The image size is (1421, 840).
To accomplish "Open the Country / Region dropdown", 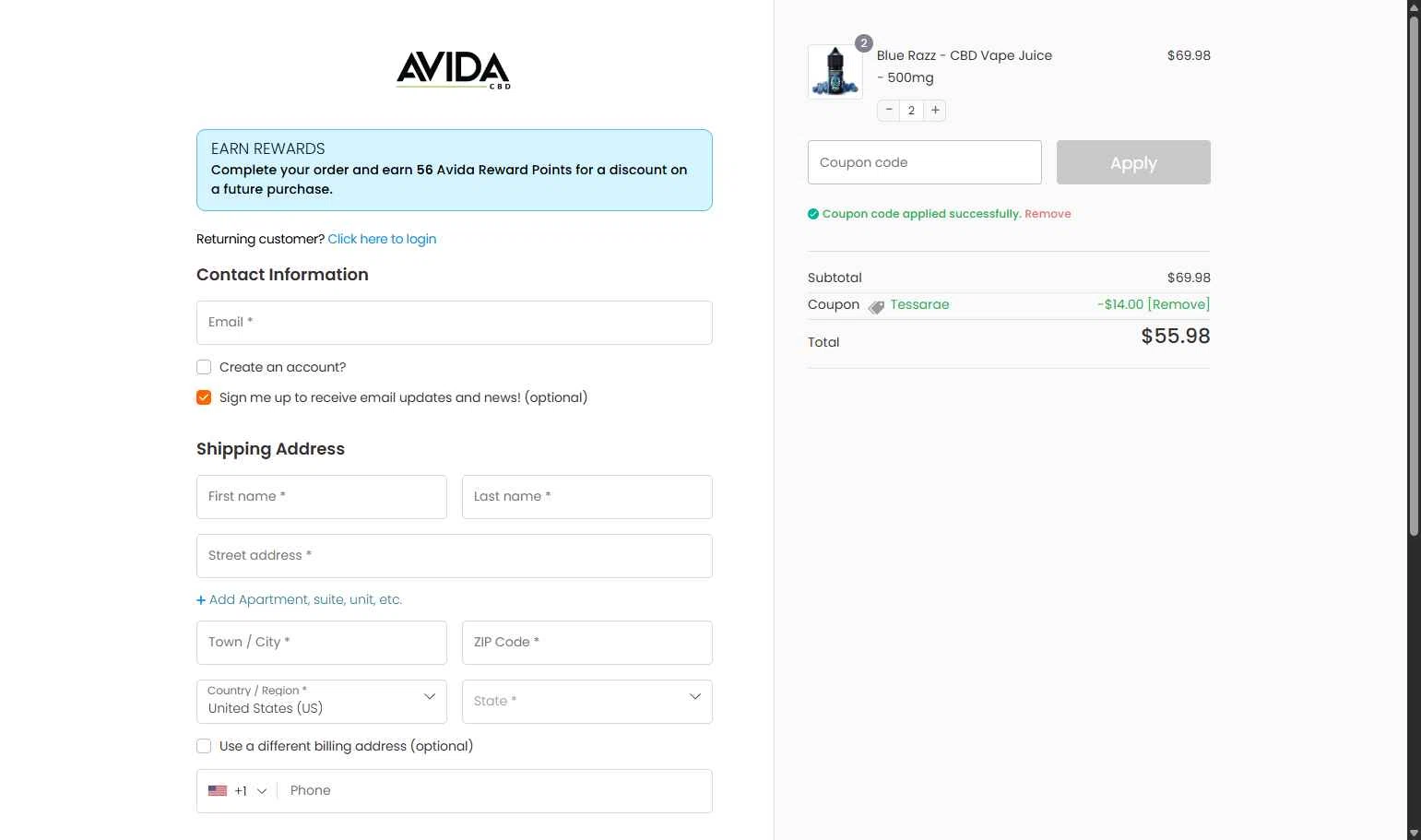I will coord(322,702).
